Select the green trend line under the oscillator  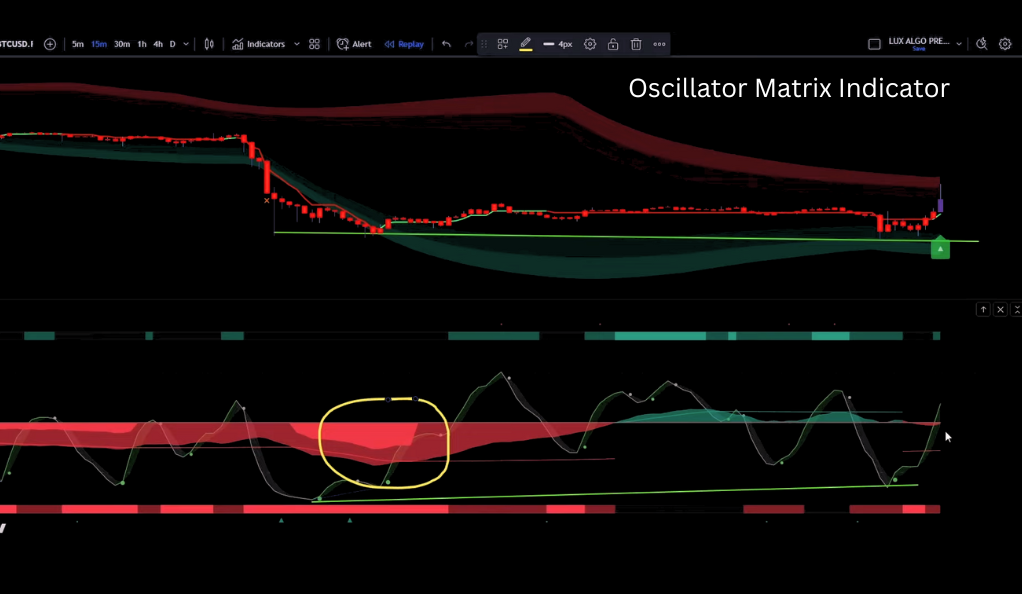coord(615,493)
